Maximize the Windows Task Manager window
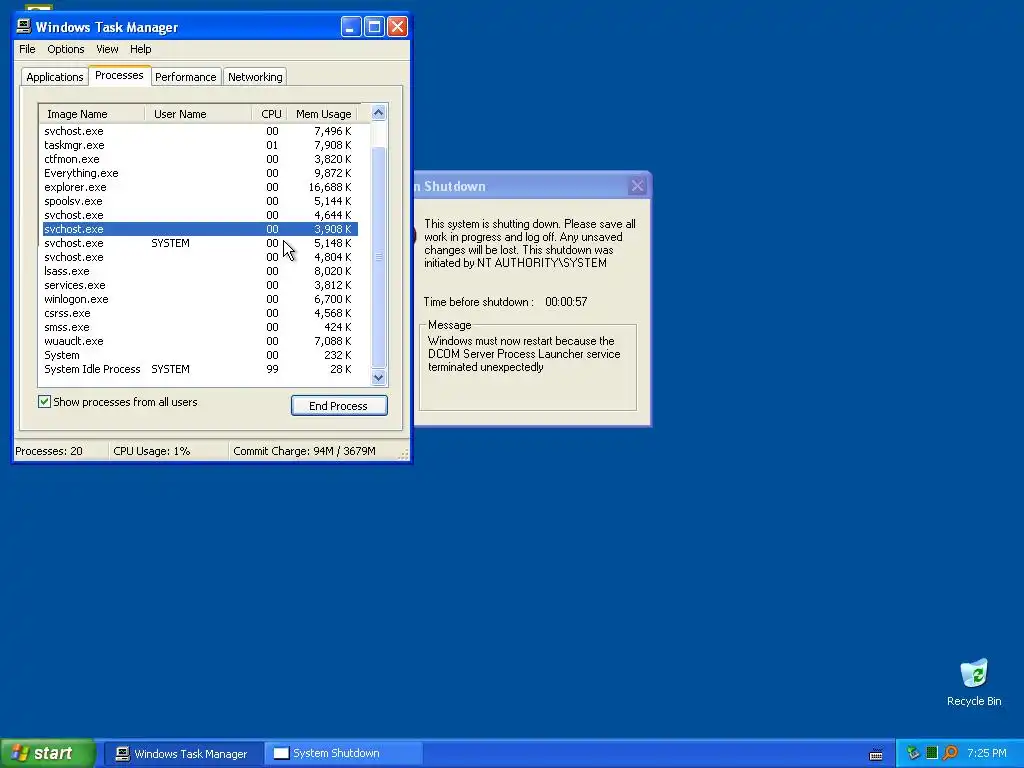 click(374, 27)
